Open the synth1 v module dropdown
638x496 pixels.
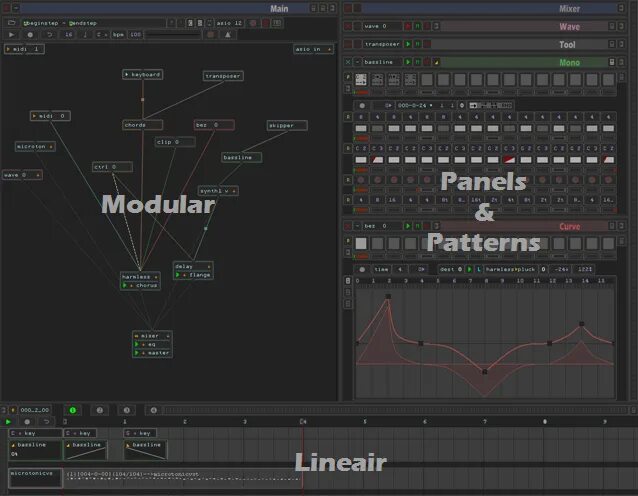[x=234, y=191]
